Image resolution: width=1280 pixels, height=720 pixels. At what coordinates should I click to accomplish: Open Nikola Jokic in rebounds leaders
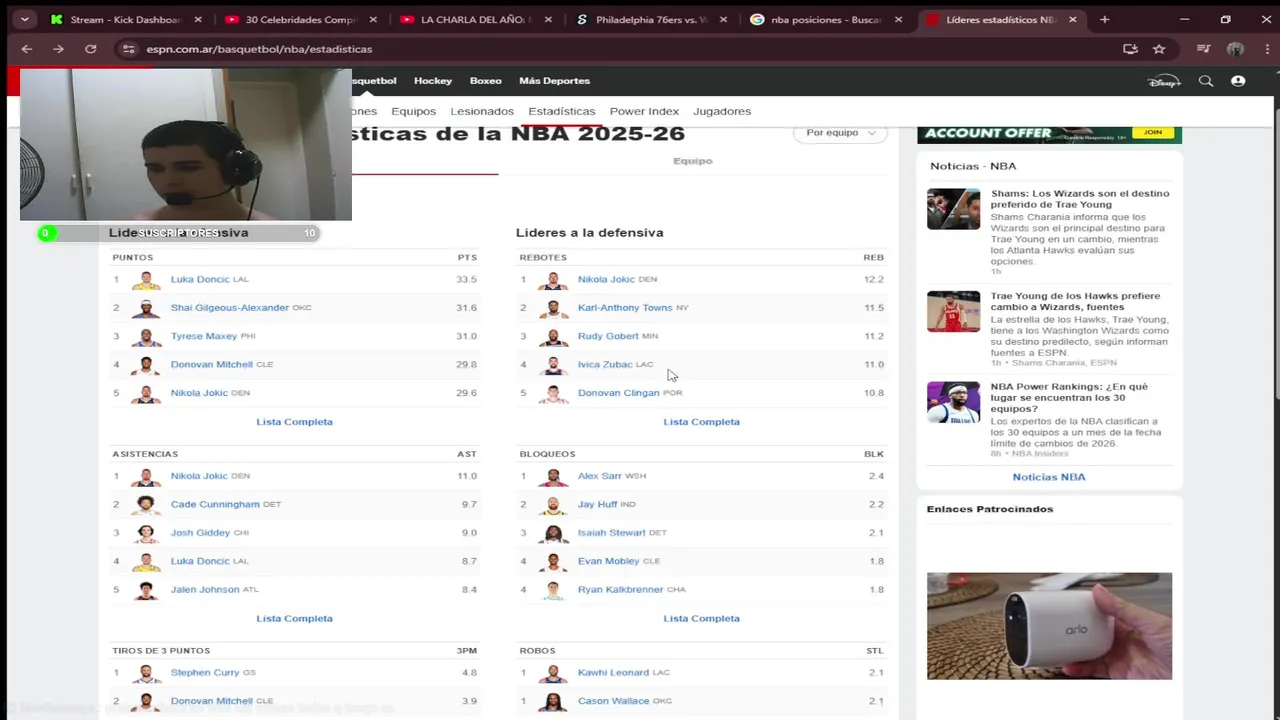[x=606, y=280]
